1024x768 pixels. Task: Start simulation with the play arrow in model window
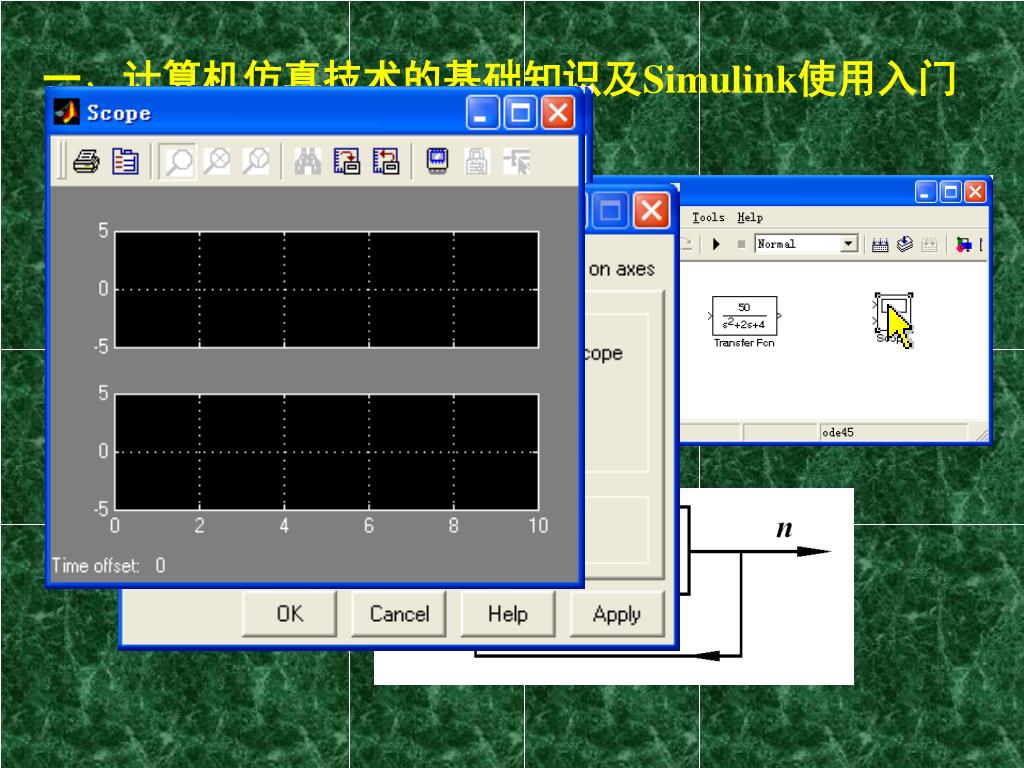716,244
